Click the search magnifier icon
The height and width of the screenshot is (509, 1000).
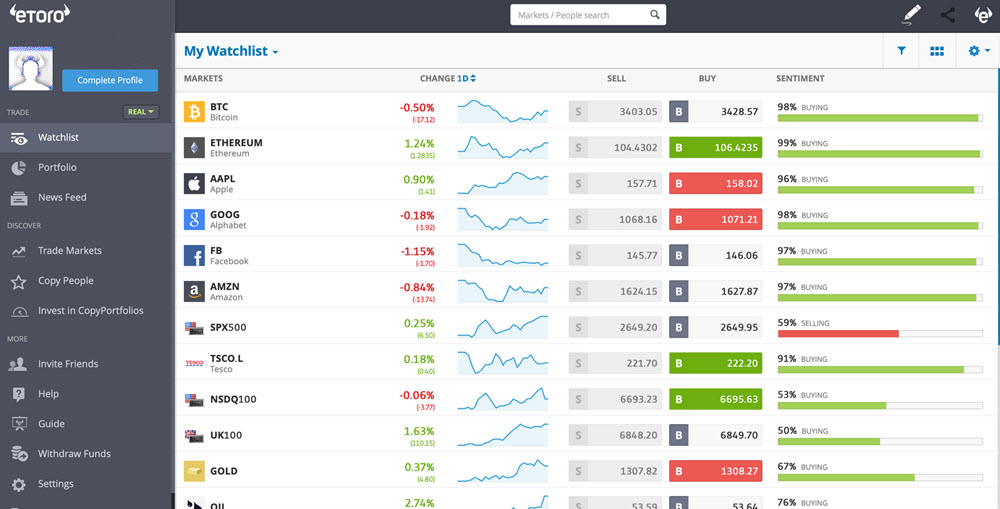click(x=655, y=15)
